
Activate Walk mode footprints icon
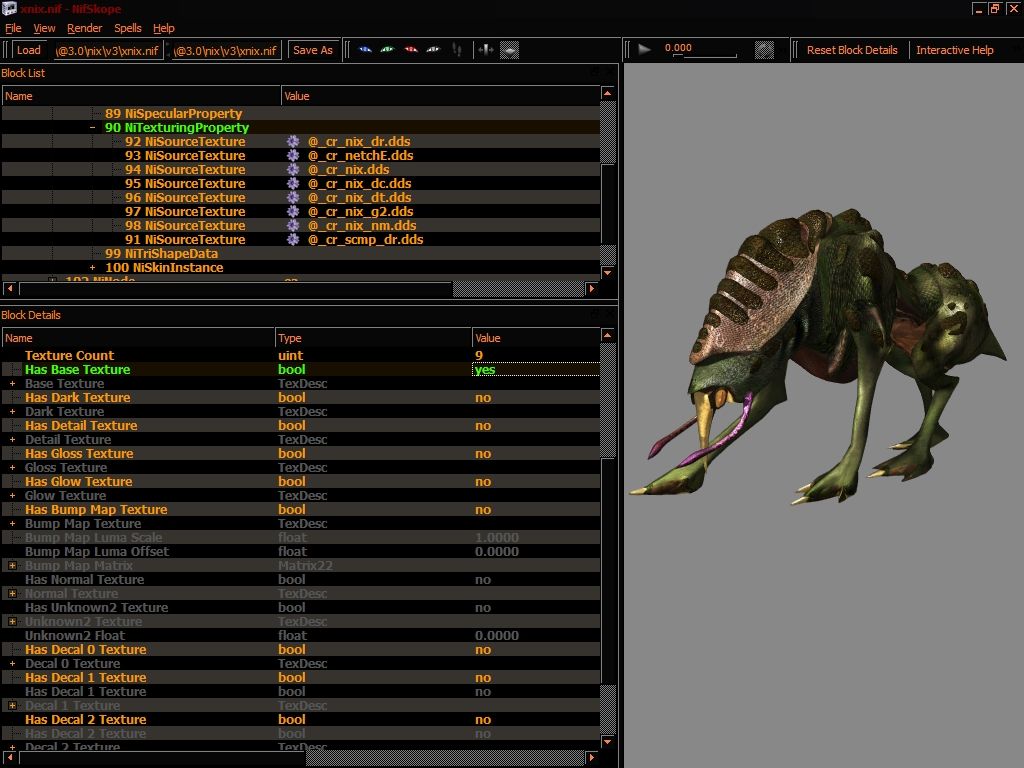[457, 50]
